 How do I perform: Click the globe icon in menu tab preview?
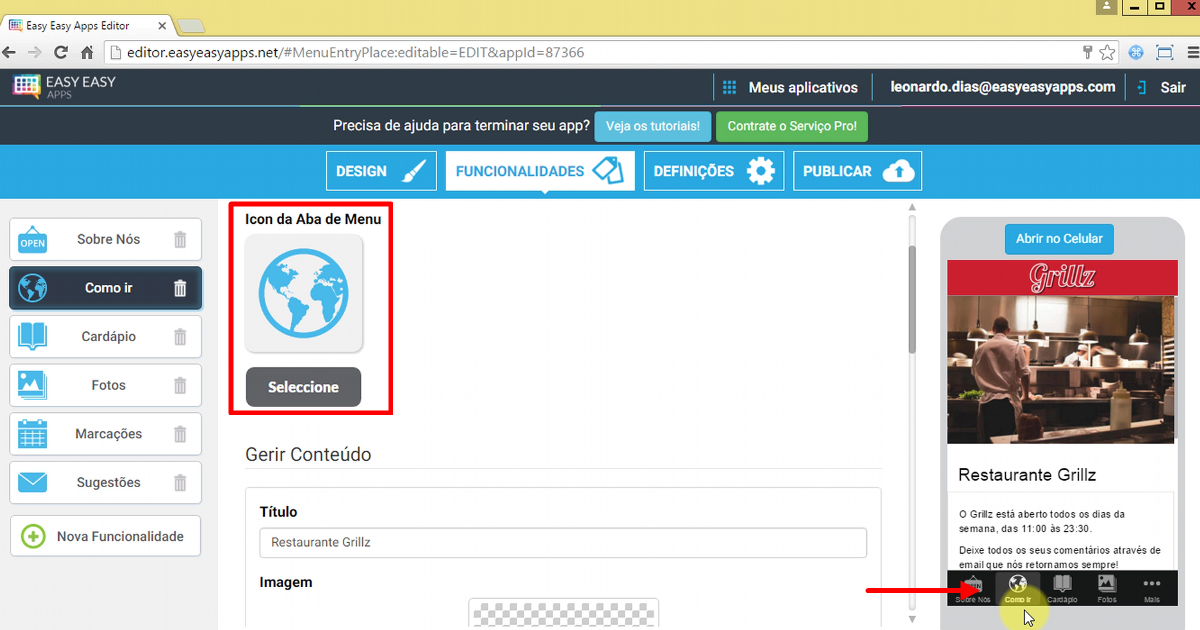pos(304,293)
